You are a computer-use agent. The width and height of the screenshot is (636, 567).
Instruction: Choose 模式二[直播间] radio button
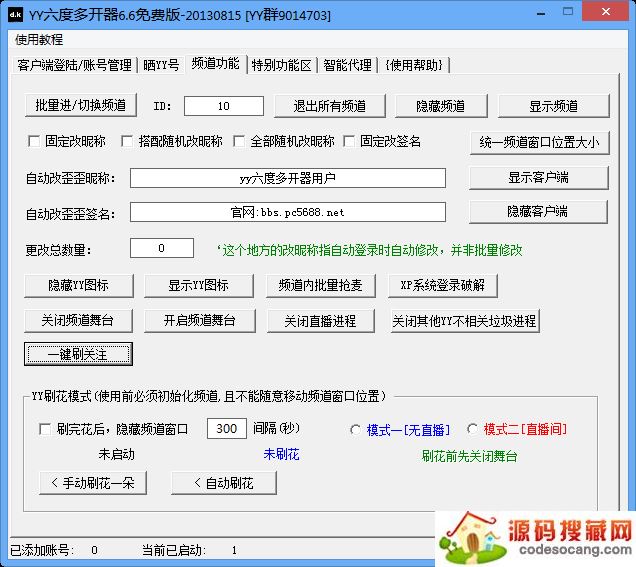[473, 429]
